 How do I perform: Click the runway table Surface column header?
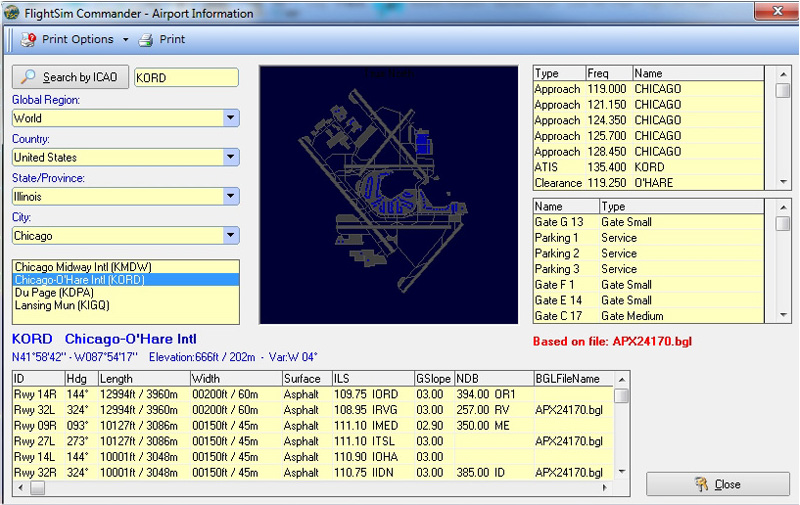pos(307,378)
